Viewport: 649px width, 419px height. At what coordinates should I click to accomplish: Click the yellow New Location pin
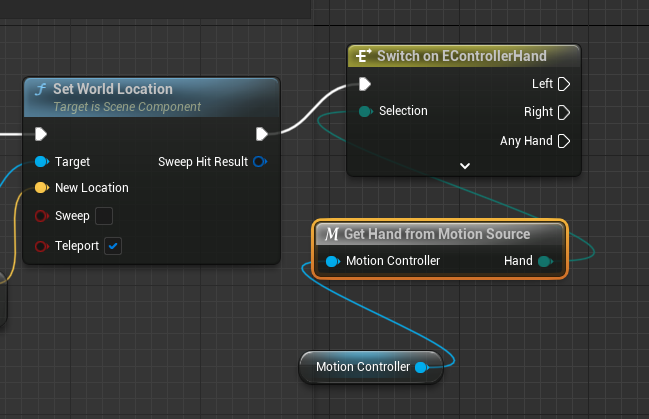pyautogui.click(x=42, y=188)
